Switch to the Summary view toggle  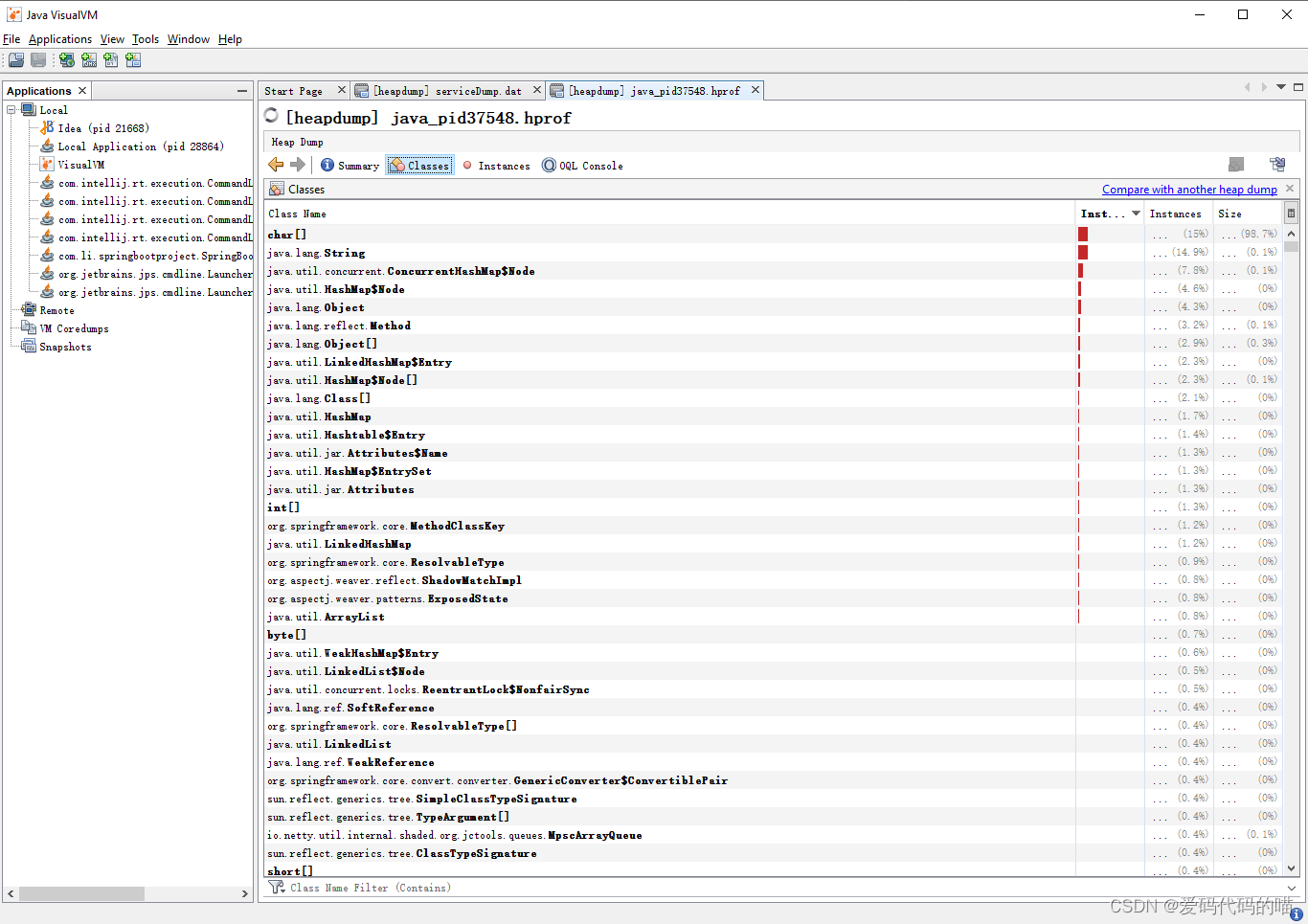tap(350, 164)
